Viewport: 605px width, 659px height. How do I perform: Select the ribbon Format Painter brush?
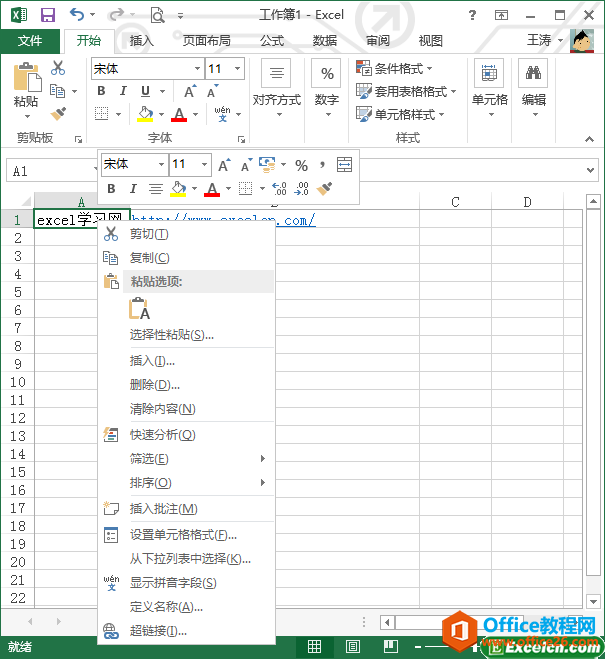coord(58,113)
